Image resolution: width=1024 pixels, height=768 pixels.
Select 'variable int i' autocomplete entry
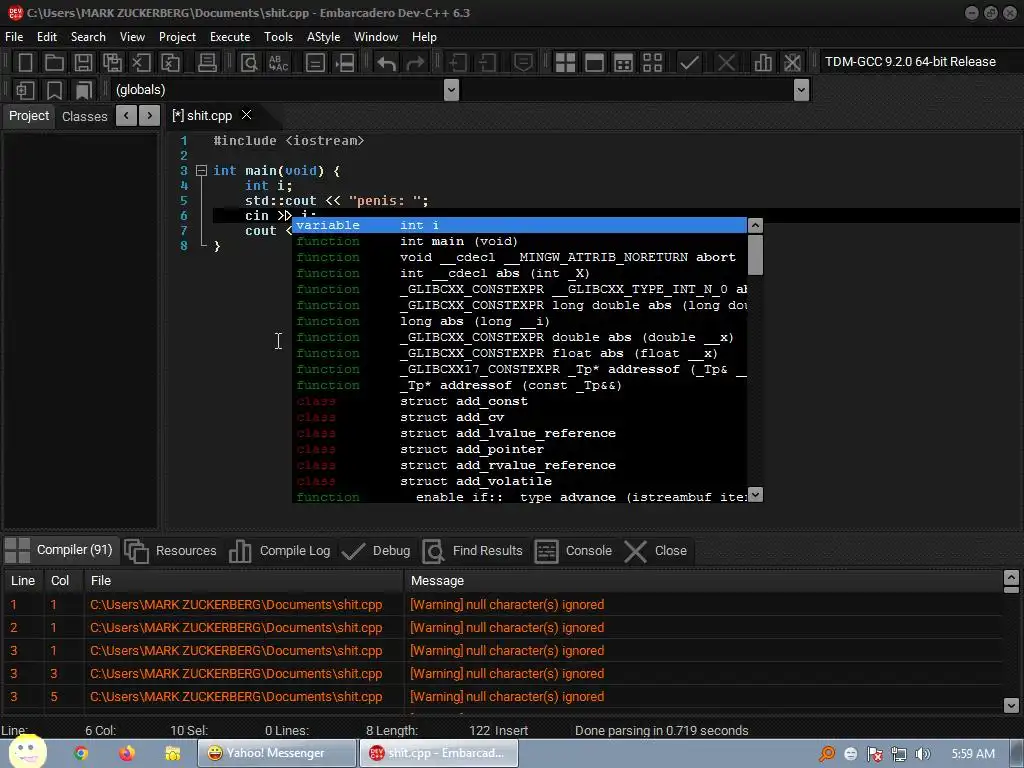click(x=519, y=225)
